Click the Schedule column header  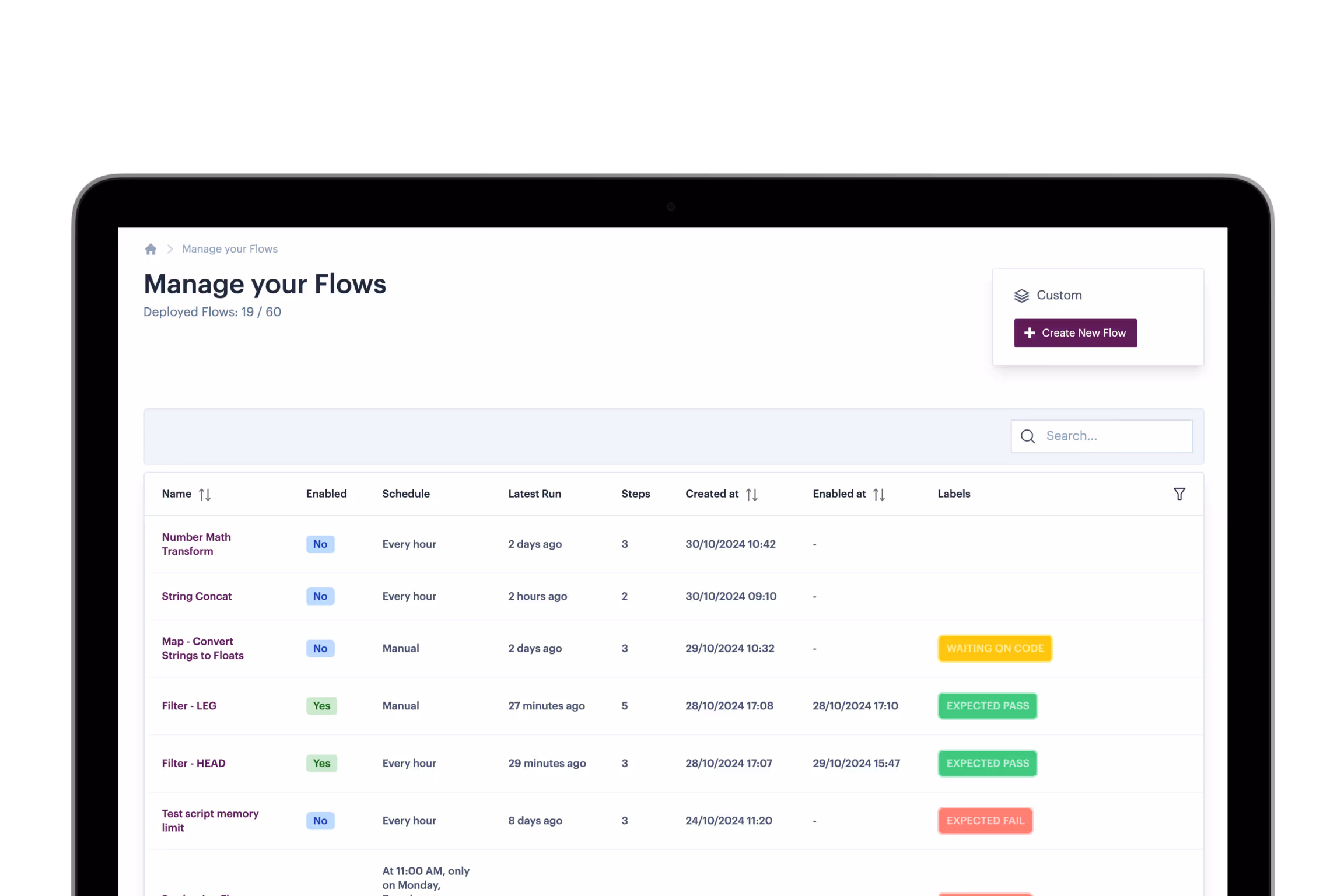[x=406, y=494]
